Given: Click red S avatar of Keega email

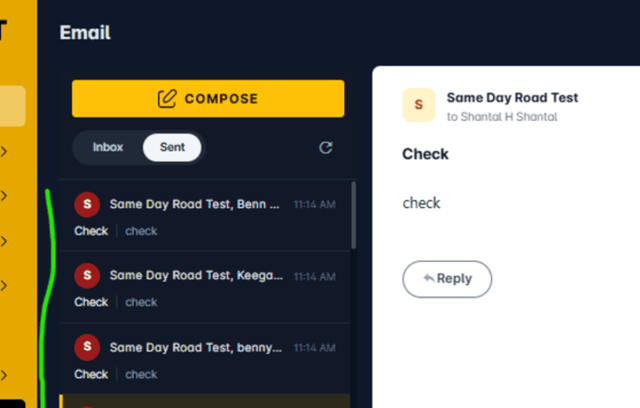Looking at the screenshot, I should [87, 275].
